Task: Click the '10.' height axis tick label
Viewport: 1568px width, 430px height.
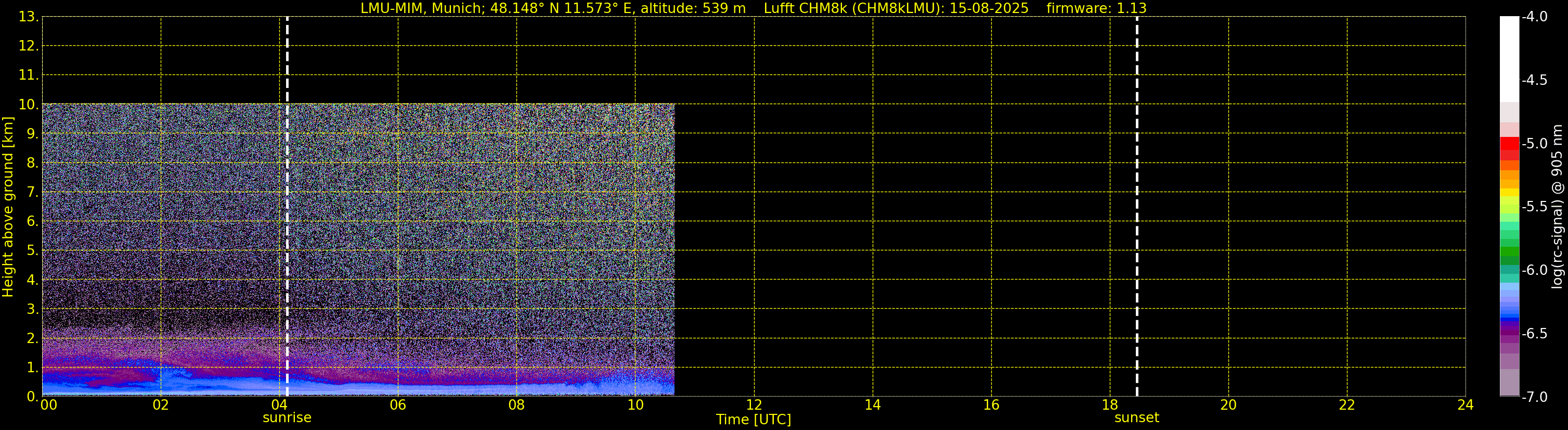Action: (29, 105)
